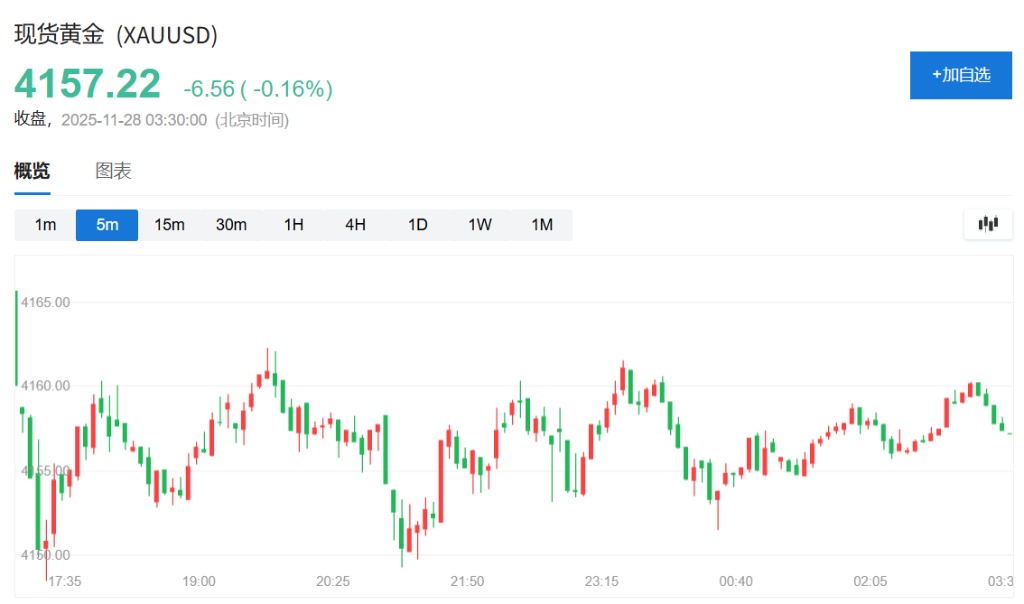The image size is (1024, 604).
Task: Click the 21:50 time axis marker
Action: [x=467, y=581]
